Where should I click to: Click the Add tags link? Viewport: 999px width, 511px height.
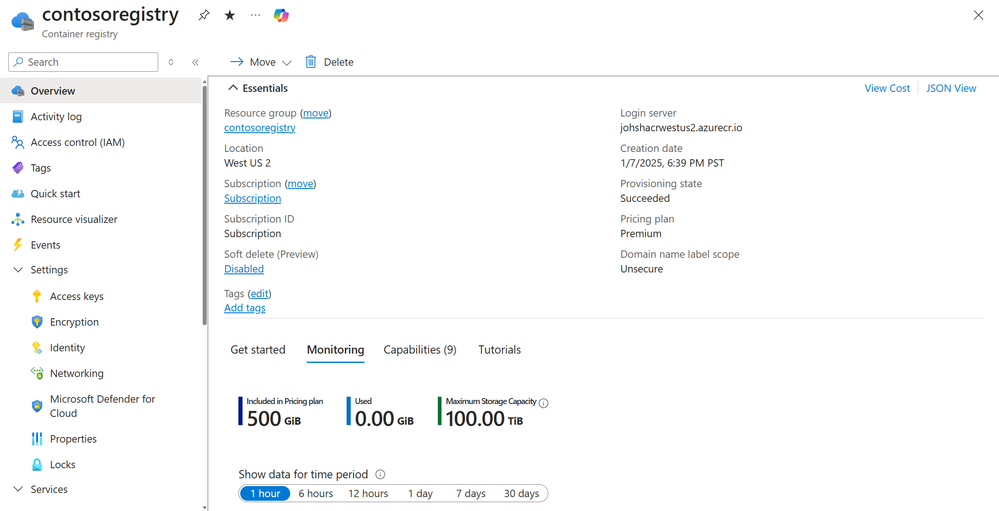(x=245, y=308)
